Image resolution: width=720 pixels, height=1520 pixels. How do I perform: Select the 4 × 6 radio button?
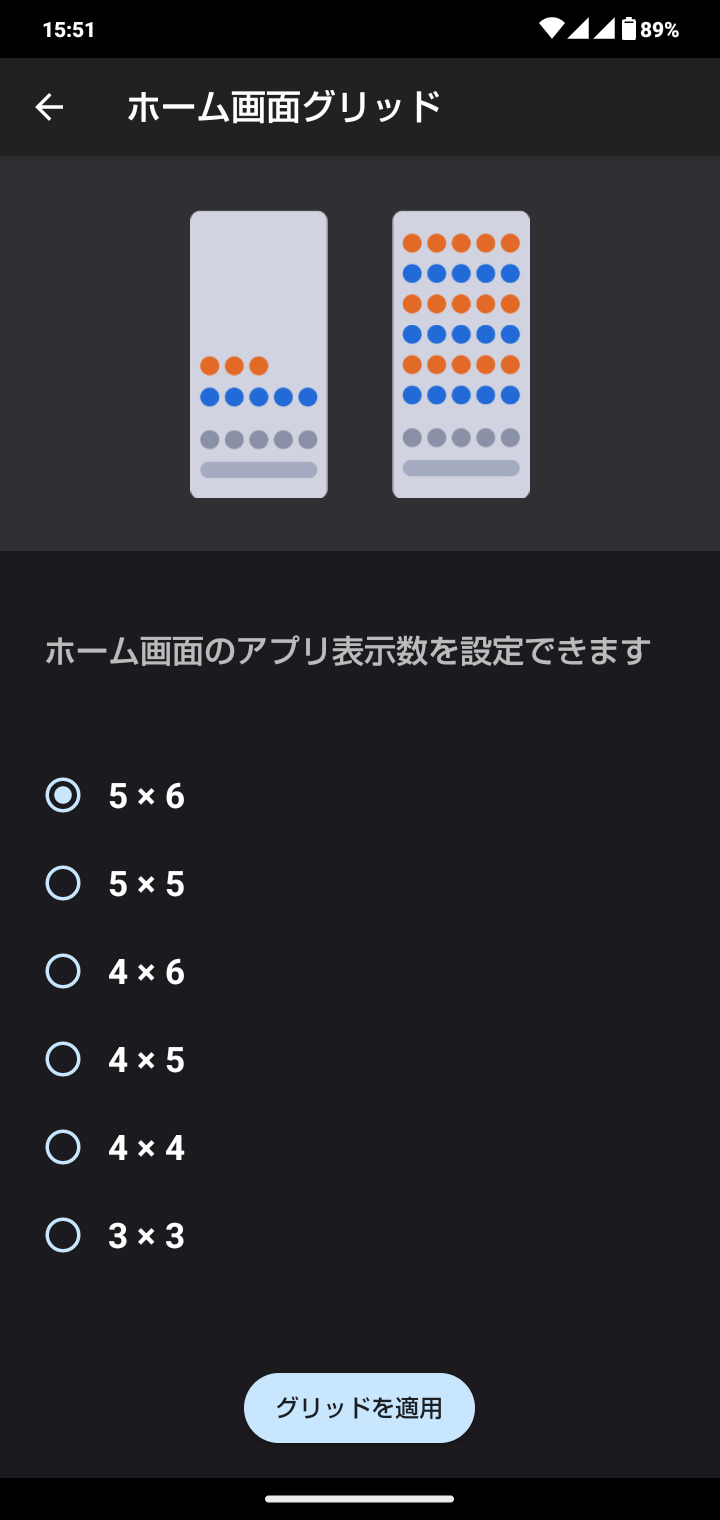click(63, 972)
